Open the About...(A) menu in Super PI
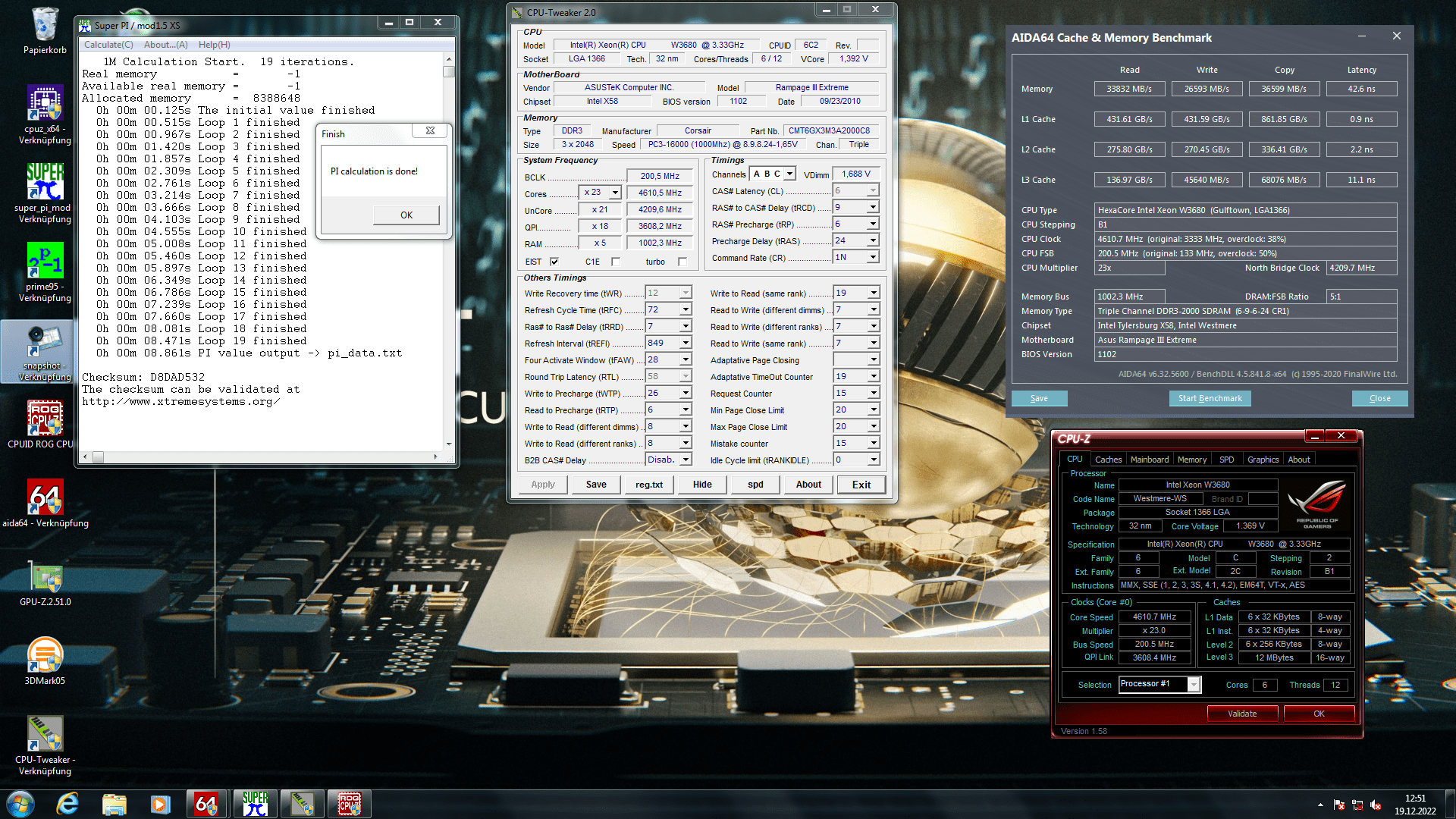This screenshot has height=819, width=1456. (x=166, y=45)
